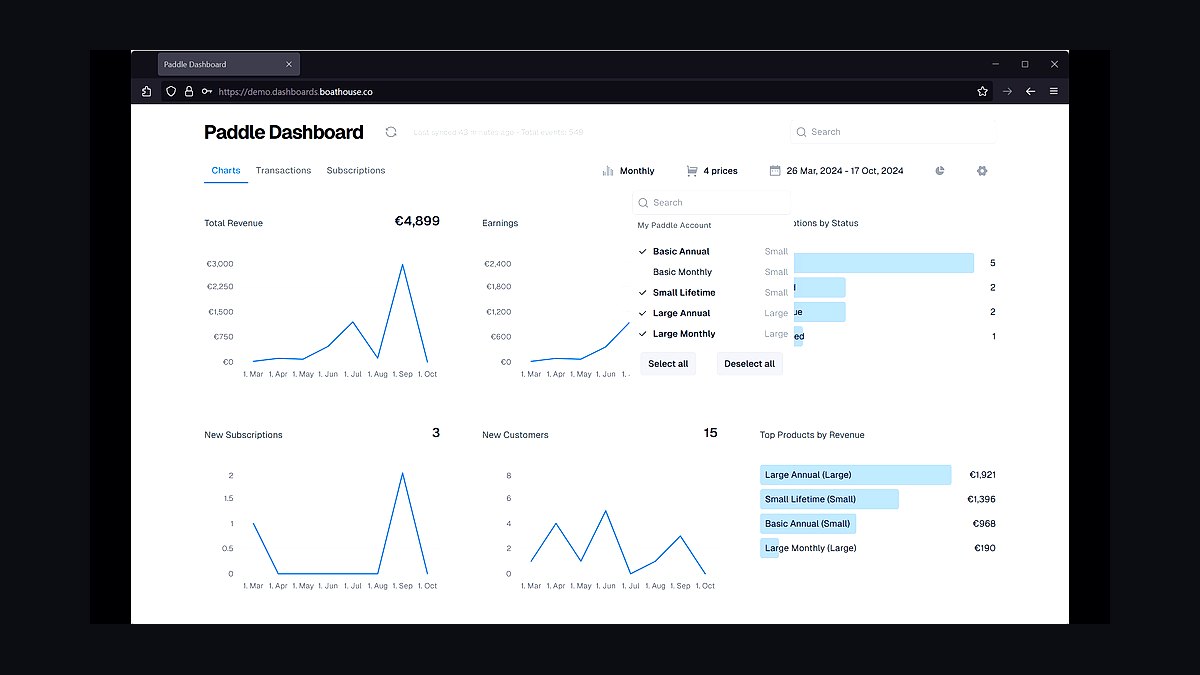
Task: Open the settings gear icon
Action: coord(982,171)
